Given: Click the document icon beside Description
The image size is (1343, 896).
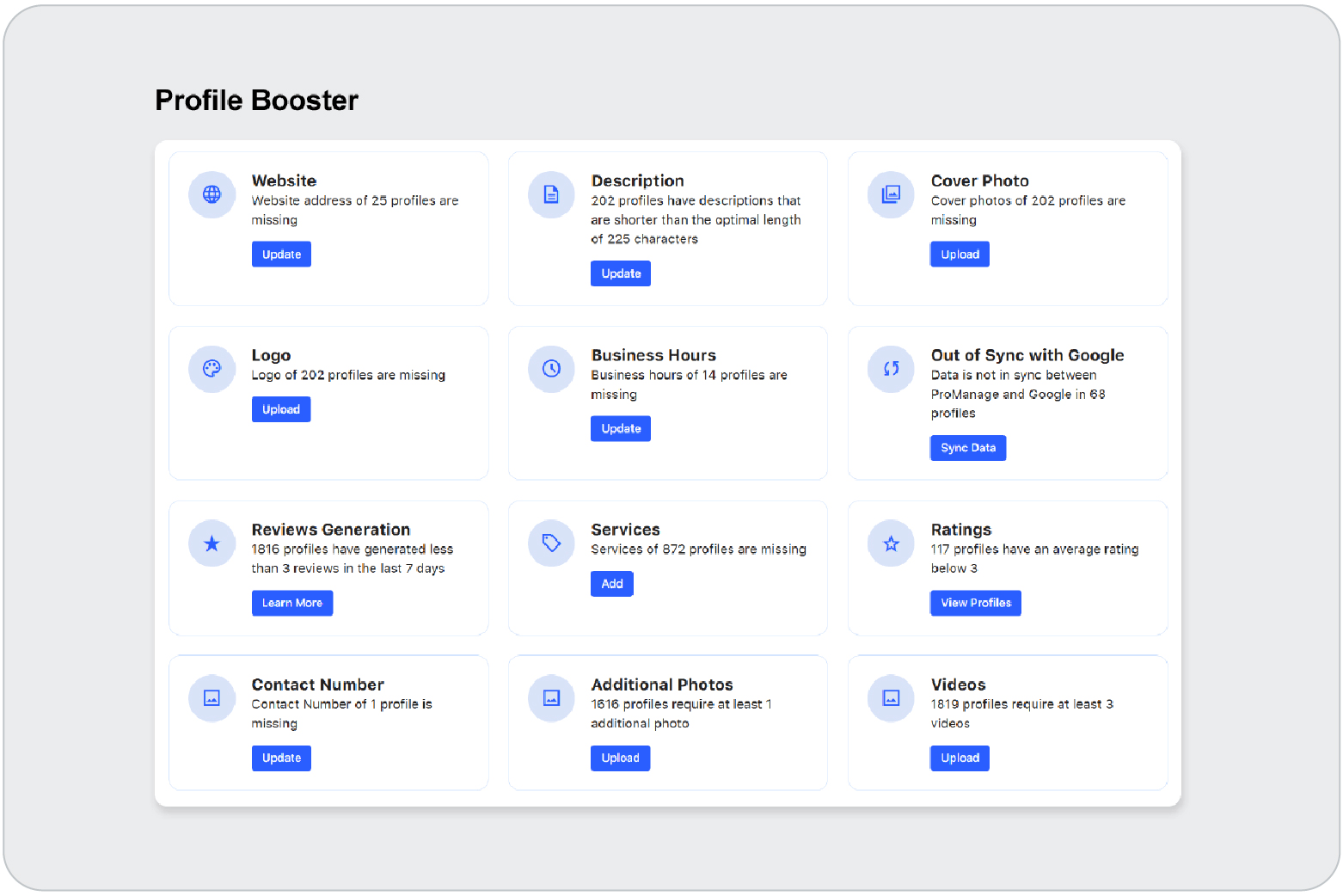Looking at the screenshot, I should click(551, 194).
